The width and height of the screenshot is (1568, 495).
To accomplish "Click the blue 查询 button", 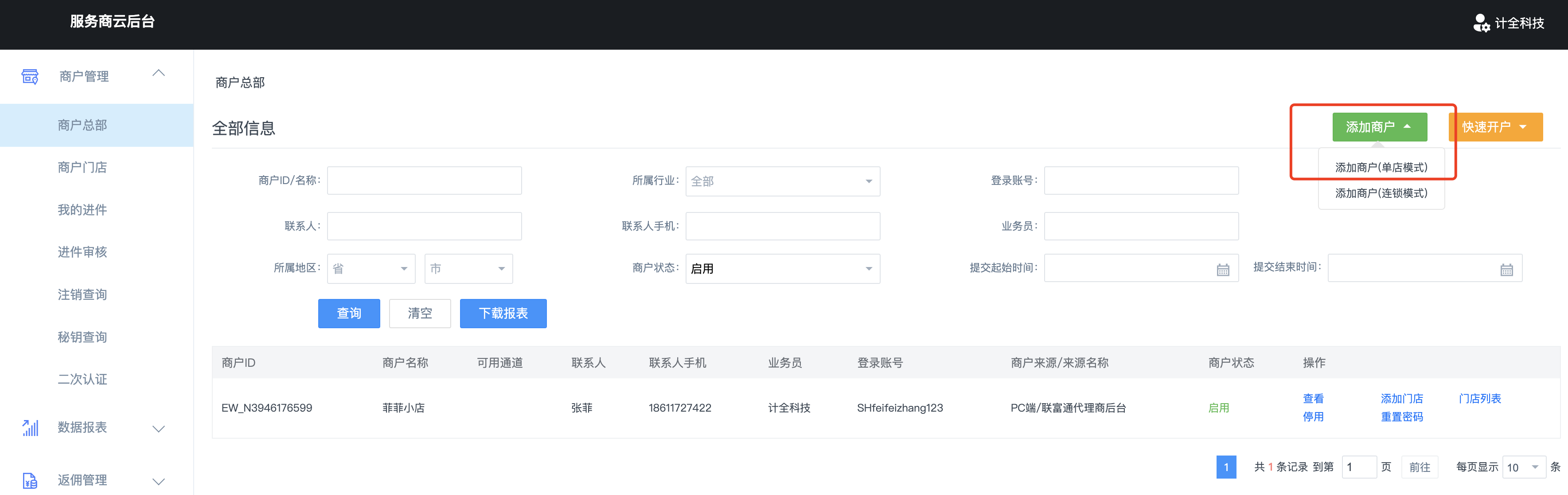I will 349,313.
